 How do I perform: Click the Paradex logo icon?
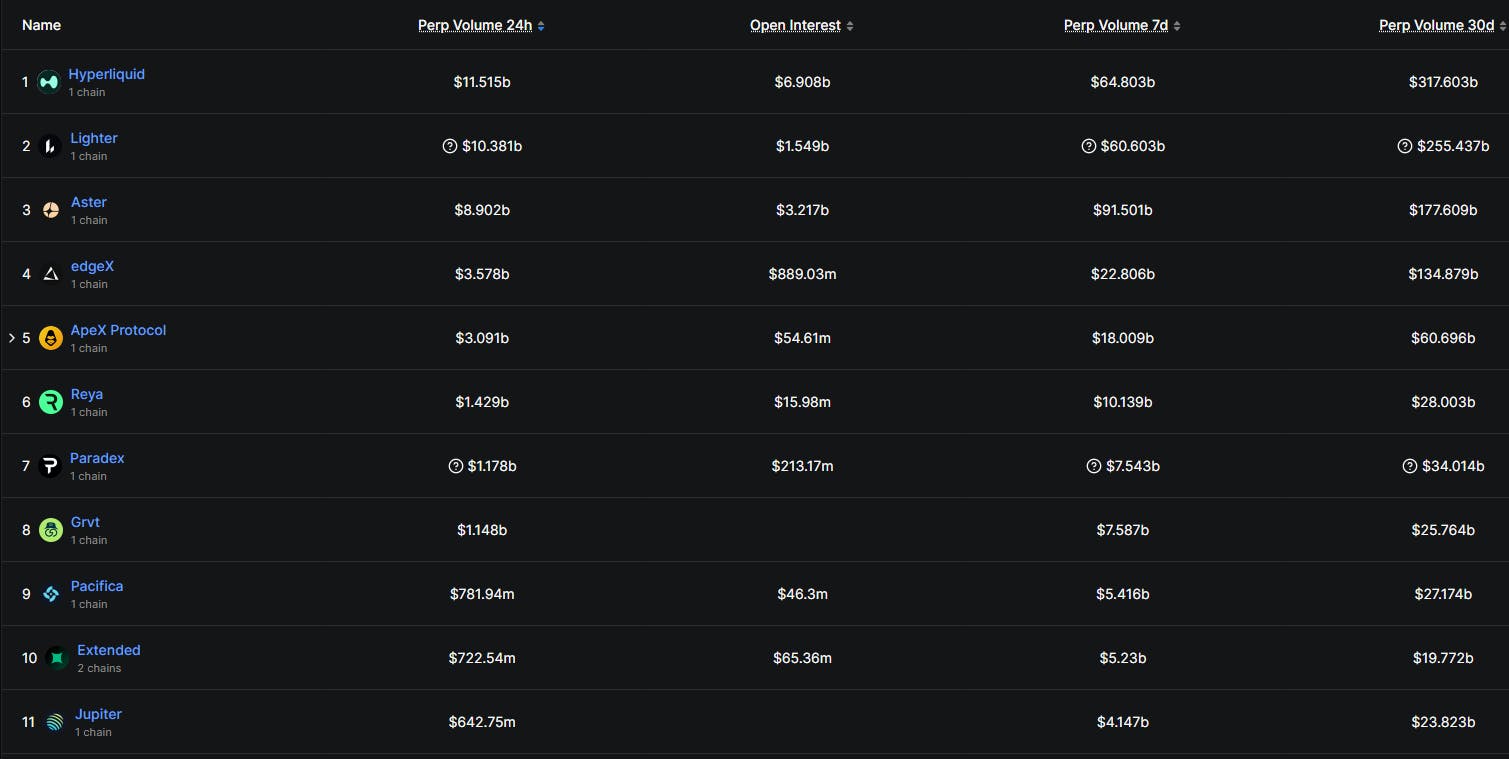(x=48, y=465)
